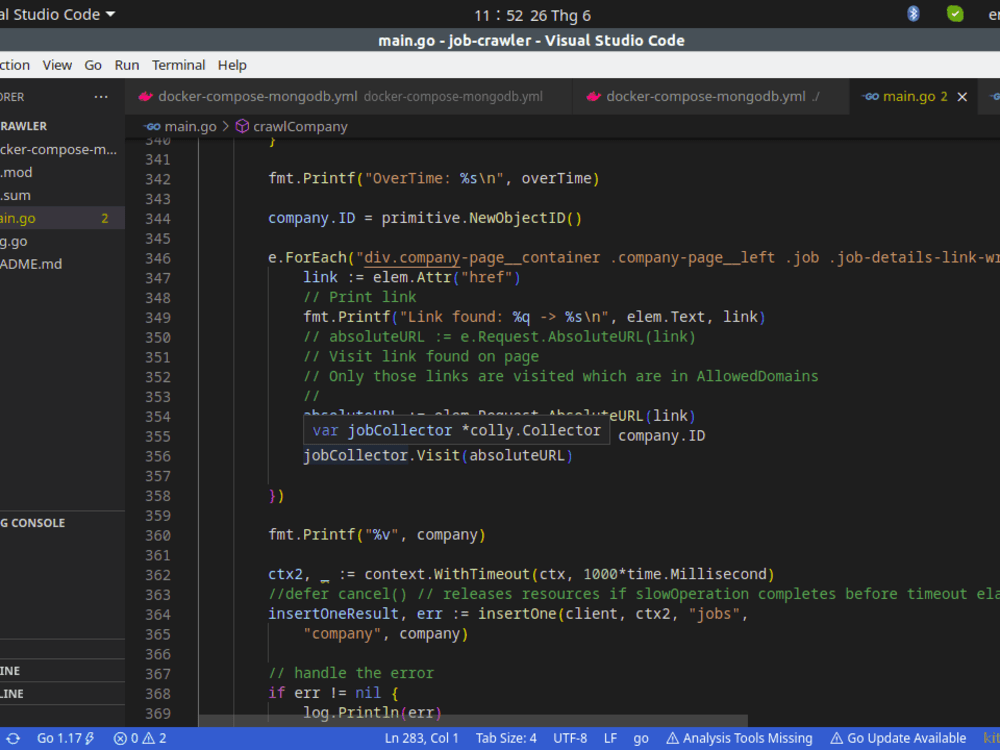The height and width of the screenshot is (750, 1000).
Task: Click Go Update Available notice
Action: point(898,739)
